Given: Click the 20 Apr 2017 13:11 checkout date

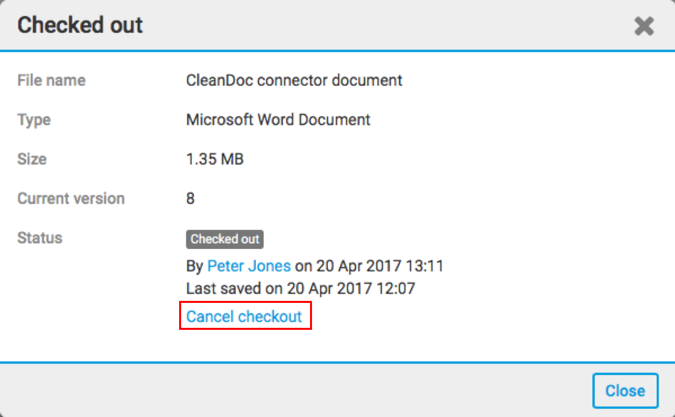Looking at the screenshot, I should [x=381, y=266].
